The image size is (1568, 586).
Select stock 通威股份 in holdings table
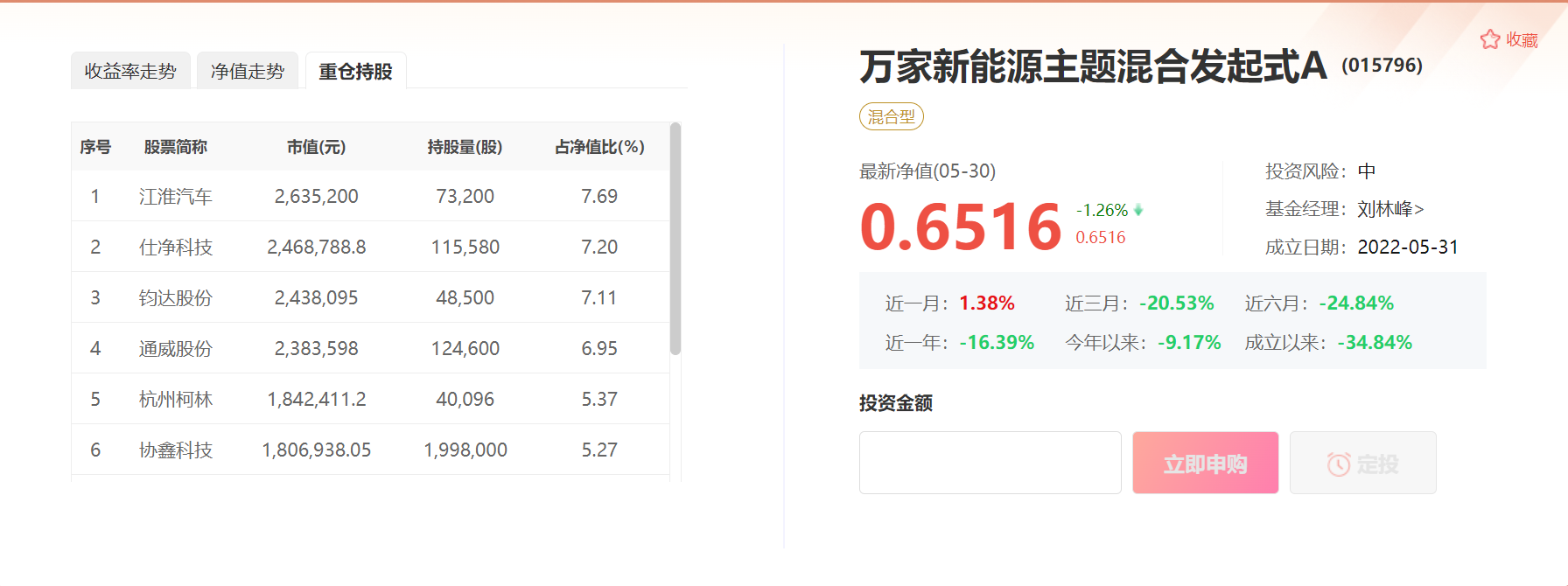point(176,349)
